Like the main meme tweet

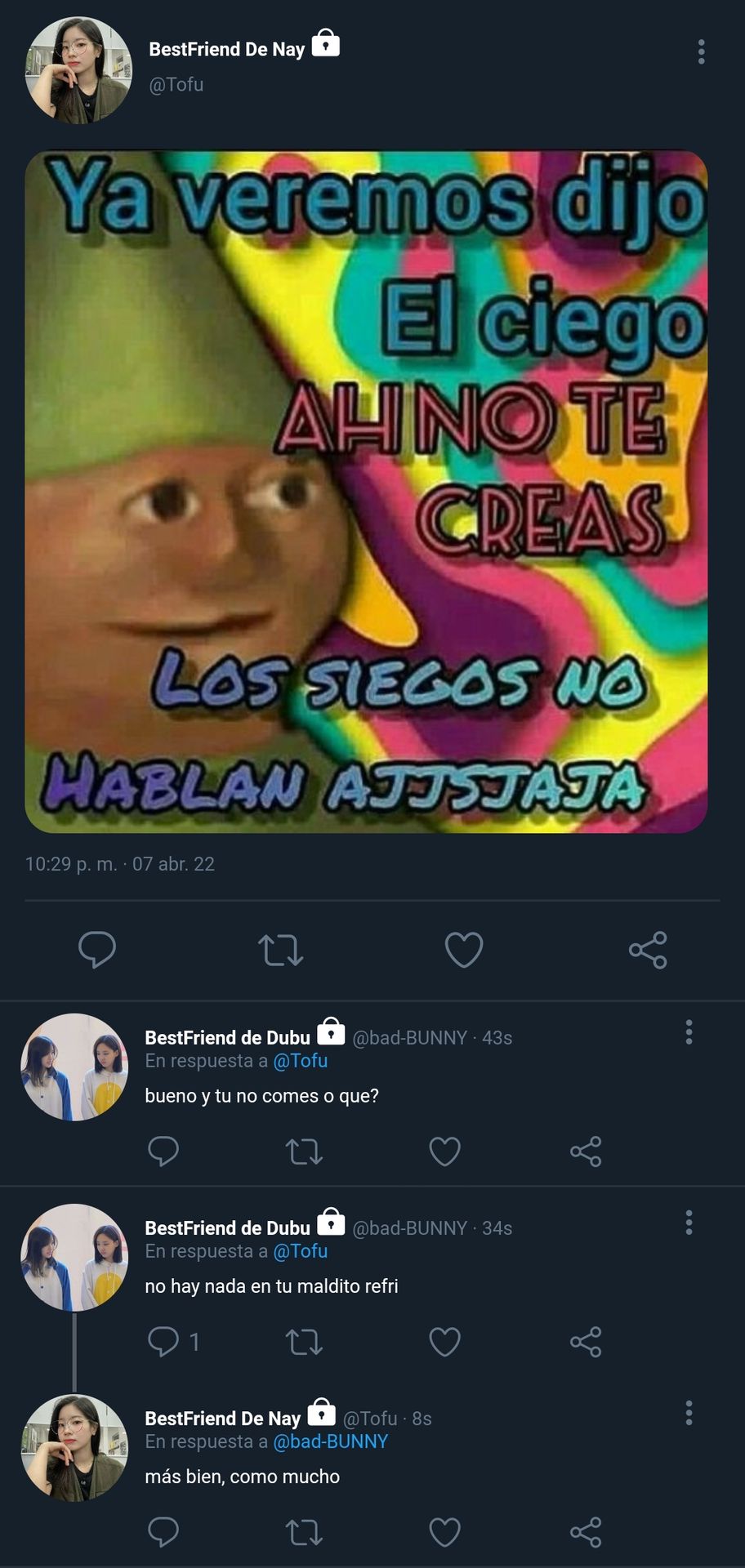[464, 950]
